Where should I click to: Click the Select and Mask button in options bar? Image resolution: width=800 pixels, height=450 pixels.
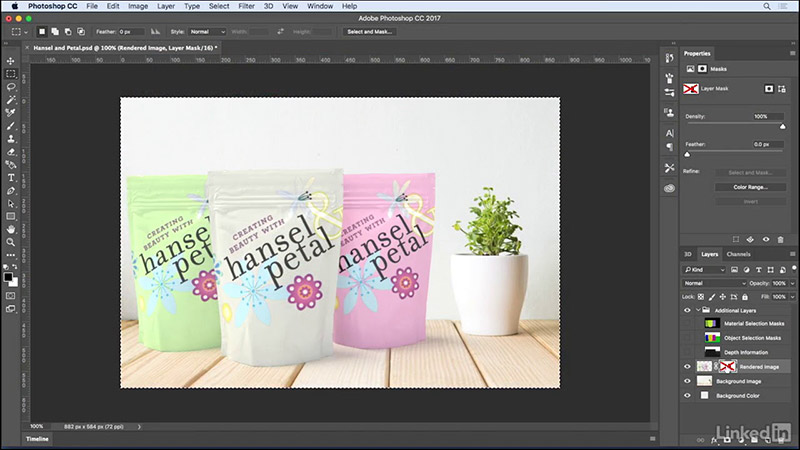coord(369,32)
